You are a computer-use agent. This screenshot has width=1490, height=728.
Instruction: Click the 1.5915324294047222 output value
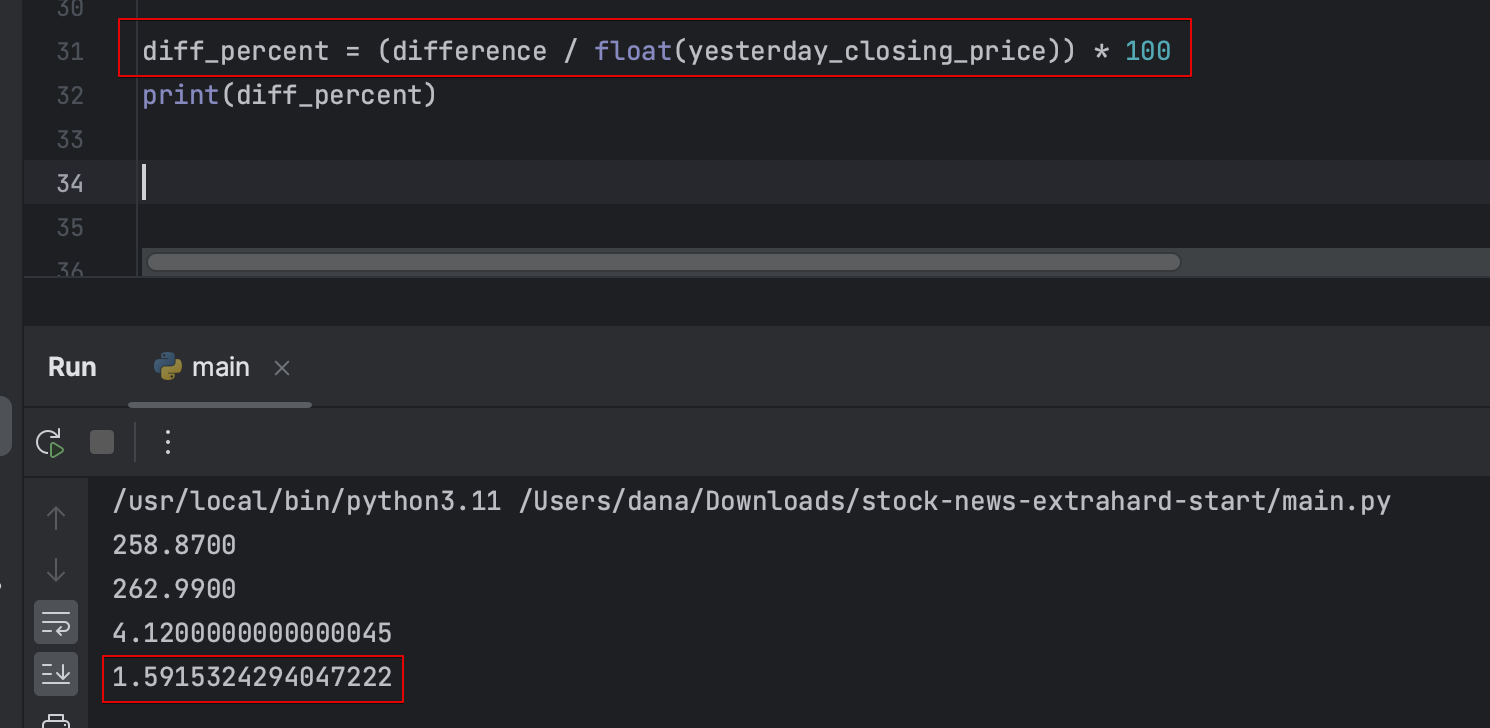(x=252, y=677)
